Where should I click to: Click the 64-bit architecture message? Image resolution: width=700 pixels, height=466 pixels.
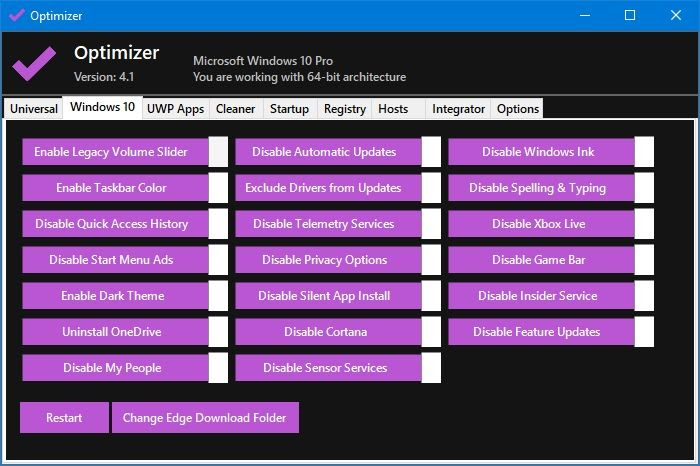point(300,77)
